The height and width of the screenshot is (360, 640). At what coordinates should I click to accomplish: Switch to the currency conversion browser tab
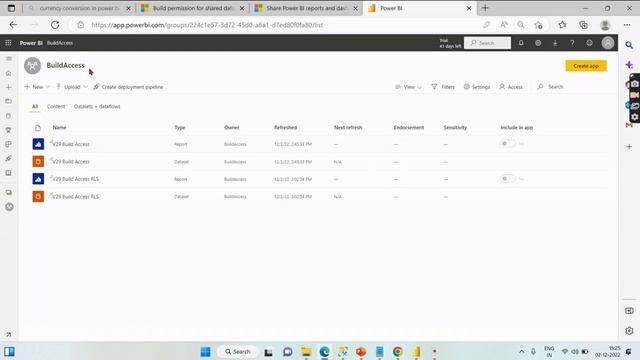[80, 8]
